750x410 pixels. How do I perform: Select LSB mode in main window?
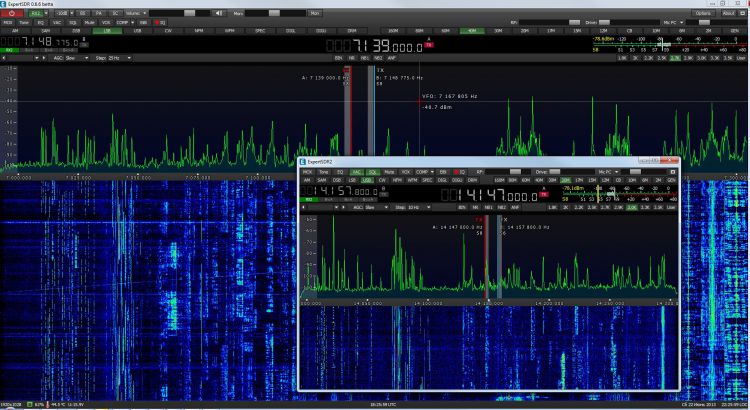click(108, 31)
